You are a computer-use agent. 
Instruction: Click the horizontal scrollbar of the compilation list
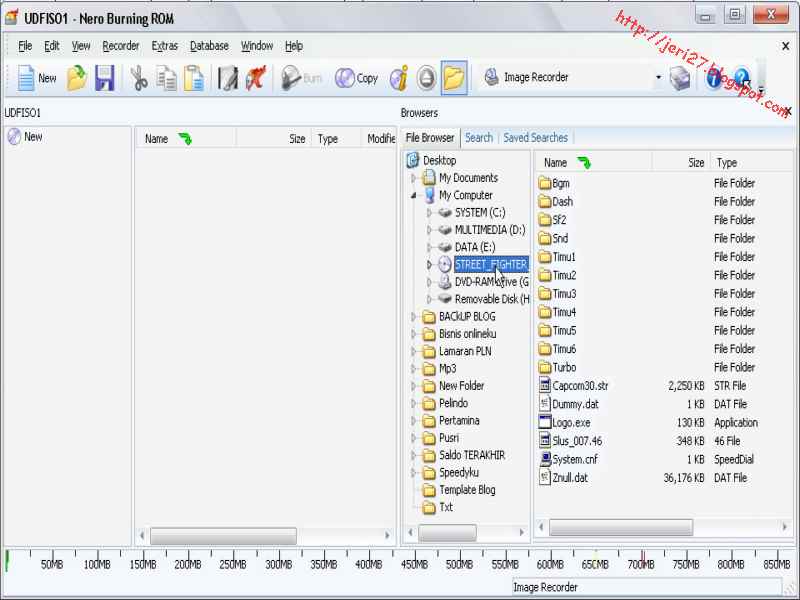coord(223,536)
